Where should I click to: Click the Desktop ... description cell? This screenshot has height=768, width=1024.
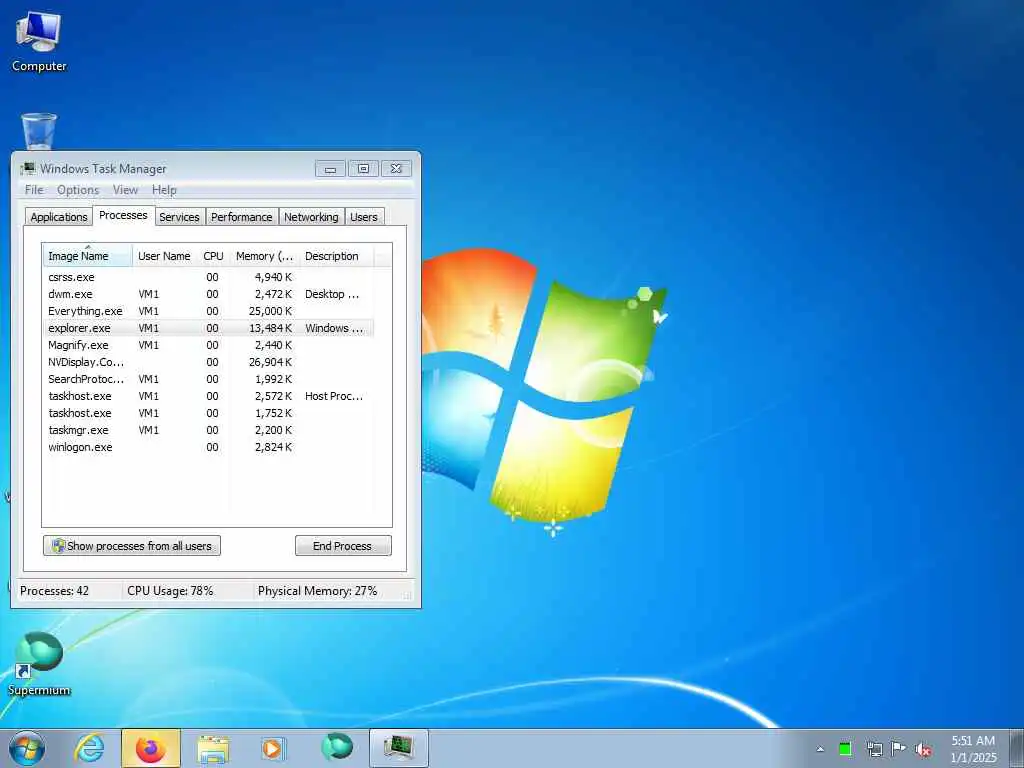pos(332,294)
